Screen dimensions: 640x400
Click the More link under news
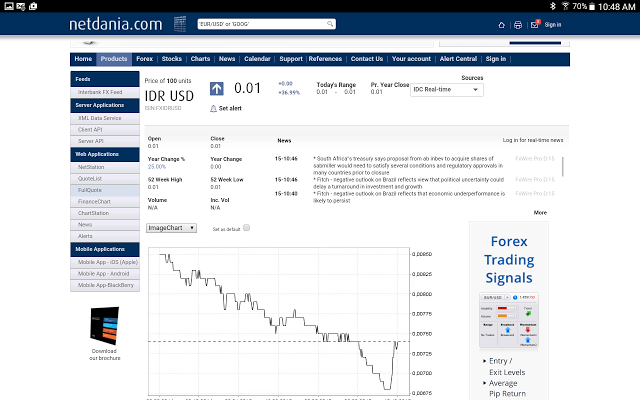pos(540,212)
